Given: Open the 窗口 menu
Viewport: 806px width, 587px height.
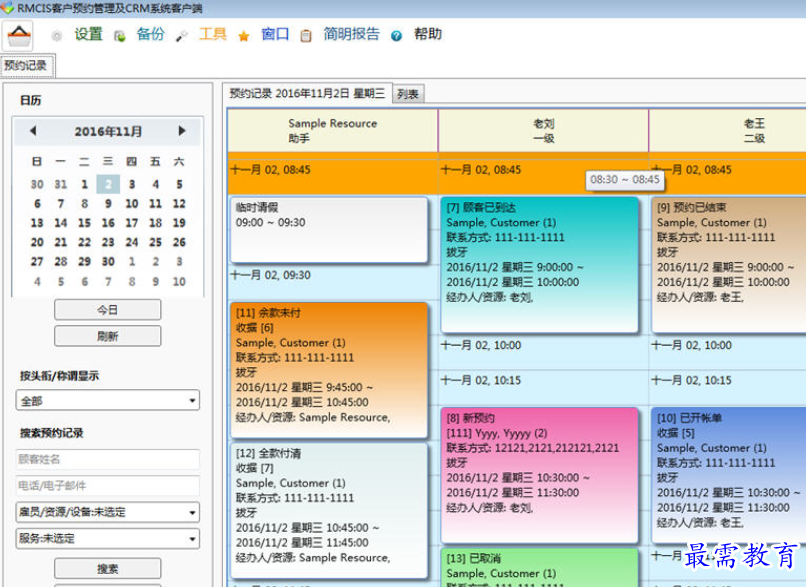Looking at the screenshot, I should click(x=273, y=33).
